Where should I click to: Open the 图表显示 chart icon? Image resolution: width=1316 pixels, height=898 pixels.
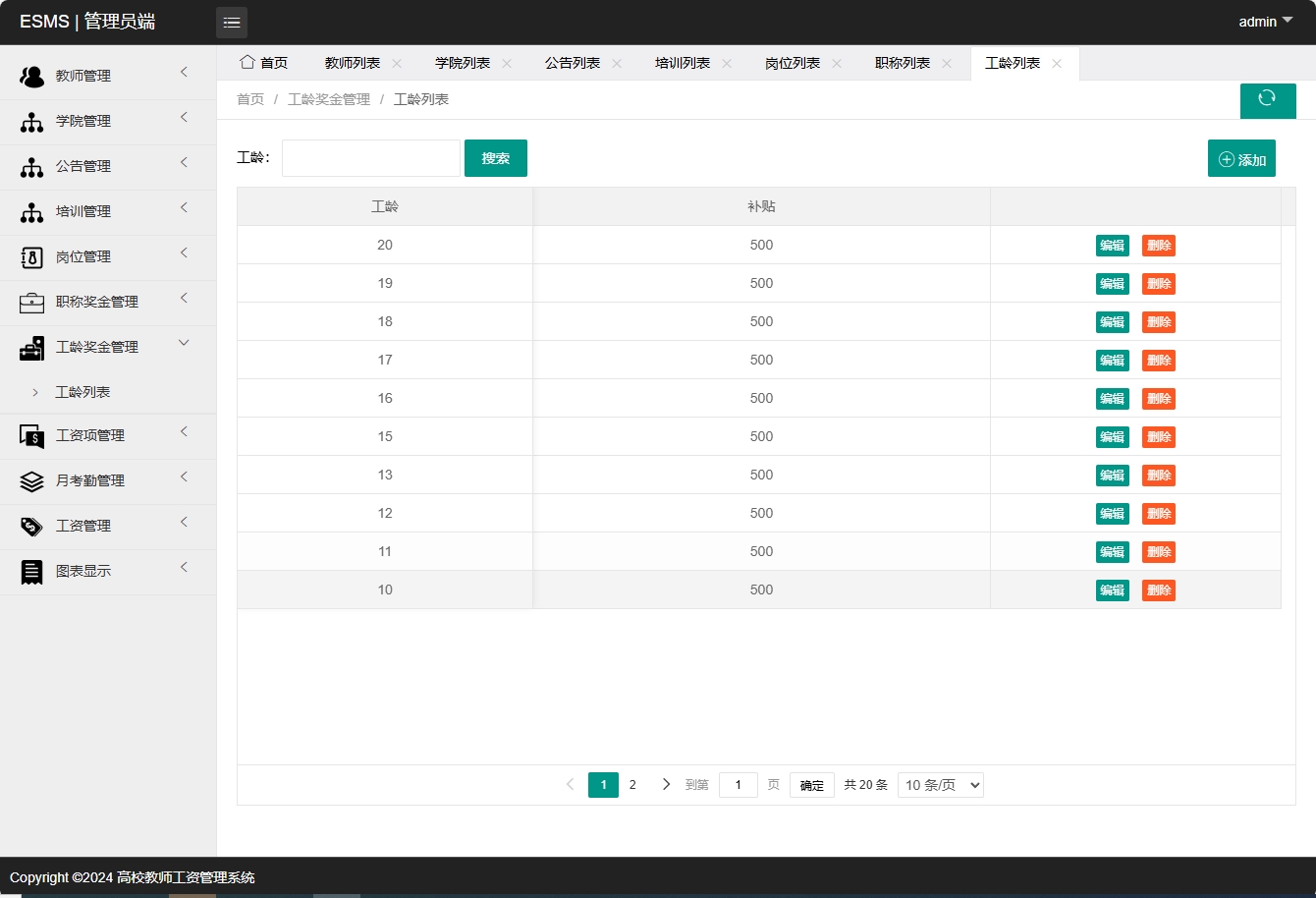(31, 571)
